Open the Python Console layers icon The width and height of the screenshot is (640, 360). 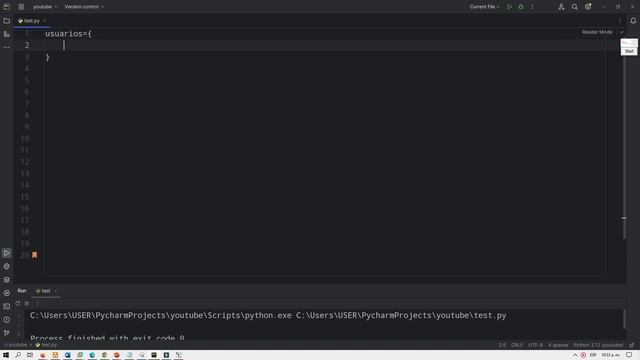pyautogui.click(x=7, y=280)
